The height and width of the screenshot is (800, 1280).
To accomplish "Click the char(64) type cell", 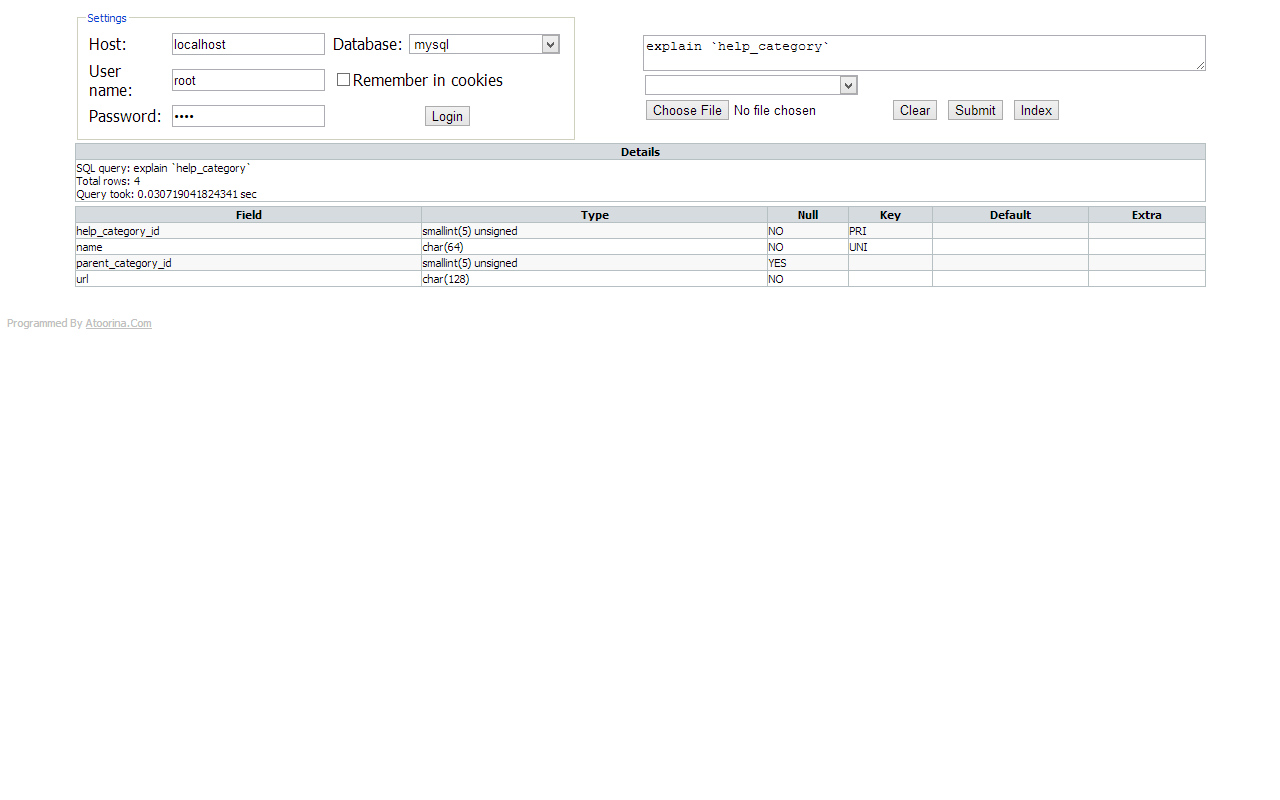I will click(x=595, y=247).
